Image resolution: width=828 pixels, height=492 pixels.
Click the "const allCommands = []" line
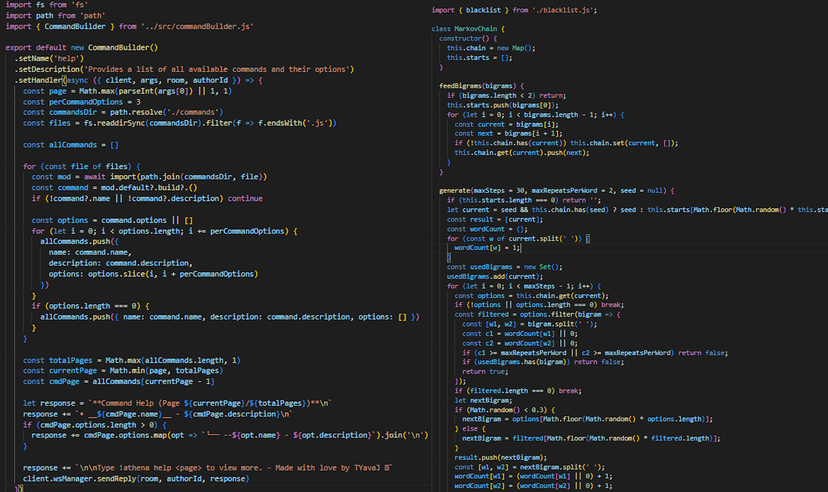[71, 145]
